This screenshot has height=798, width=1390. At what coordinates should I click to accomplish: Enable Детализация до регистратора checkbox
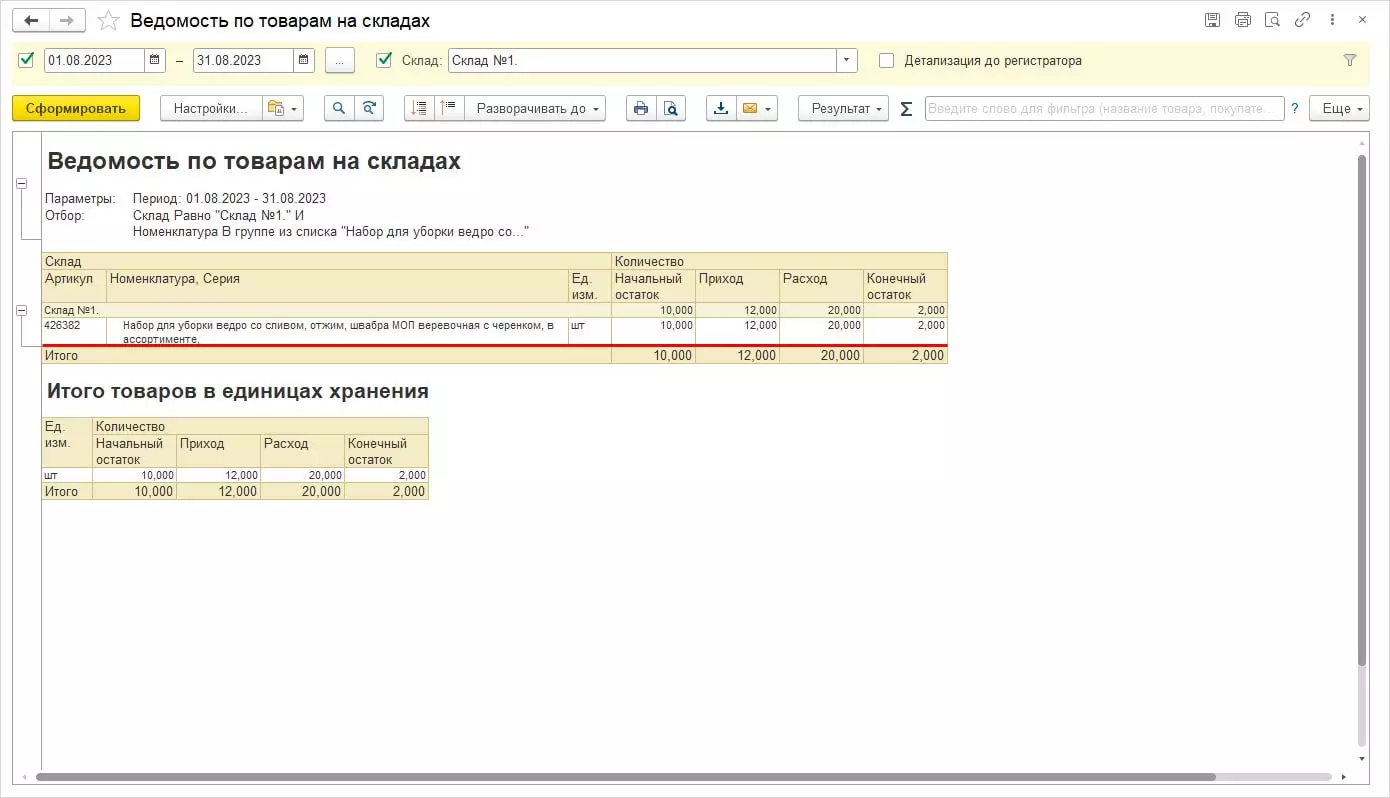(886, 60)
